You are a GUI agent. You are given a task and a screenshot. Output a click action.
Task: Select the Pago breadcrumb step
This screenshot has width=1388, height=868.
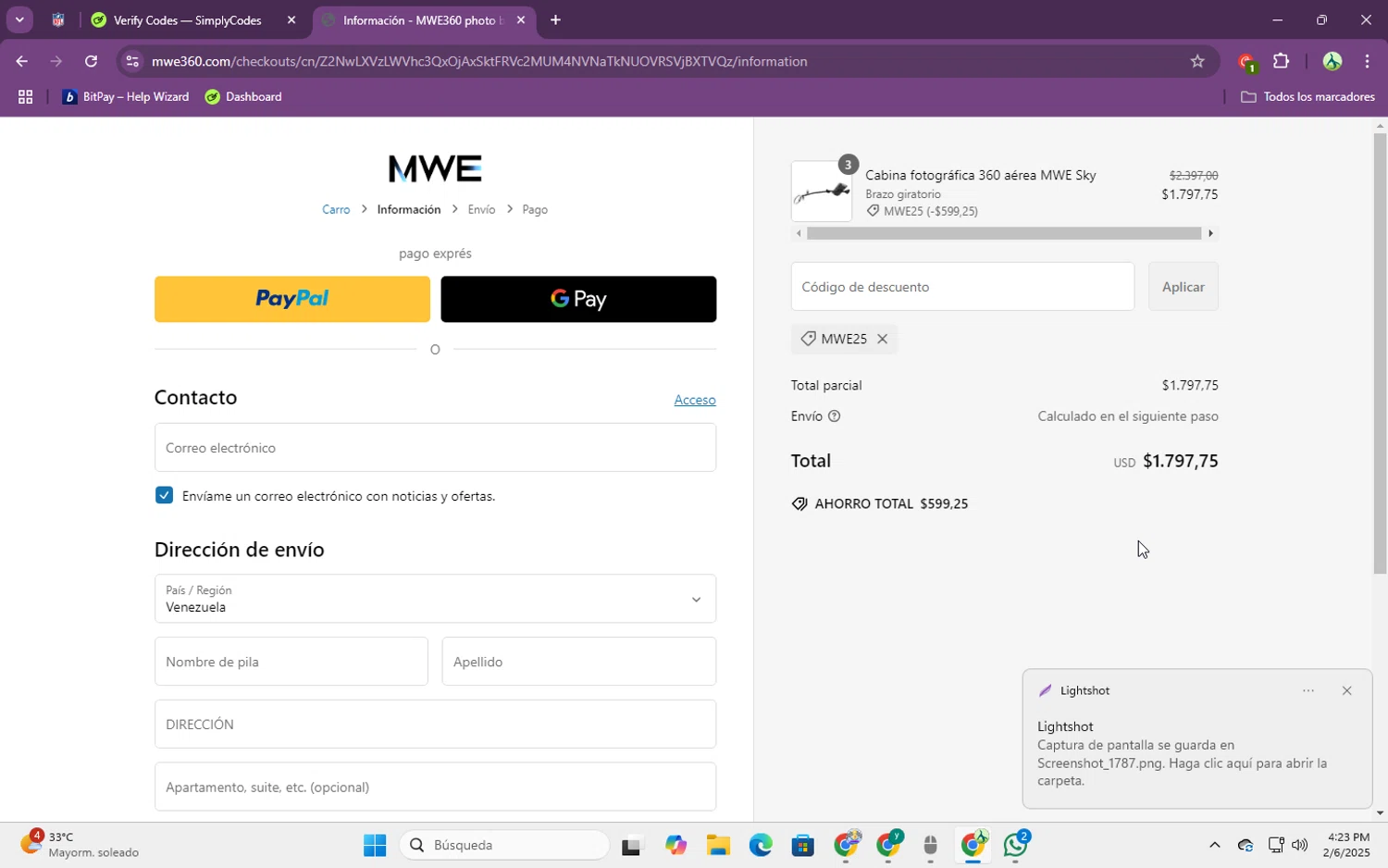coord(535,210)
